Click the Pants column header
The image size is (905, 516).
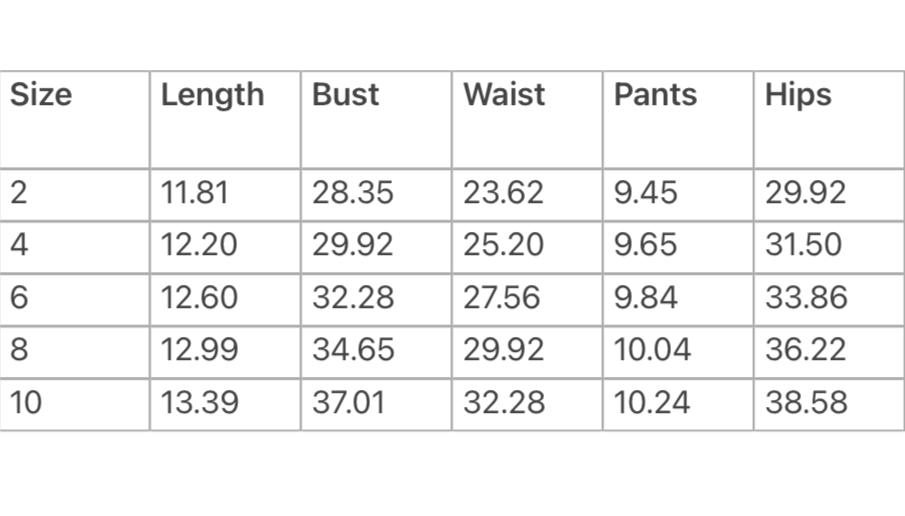(655, 94)
